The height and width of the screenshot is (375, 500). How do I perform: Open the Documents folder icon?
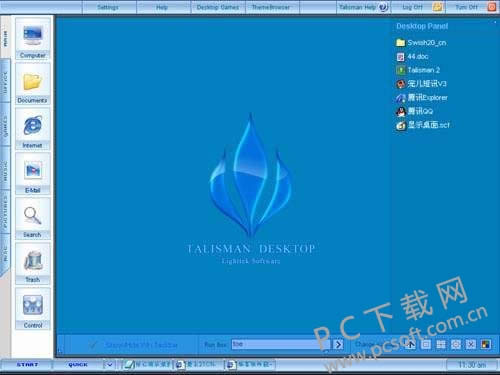pyautogui.click(x=33, y=84)
